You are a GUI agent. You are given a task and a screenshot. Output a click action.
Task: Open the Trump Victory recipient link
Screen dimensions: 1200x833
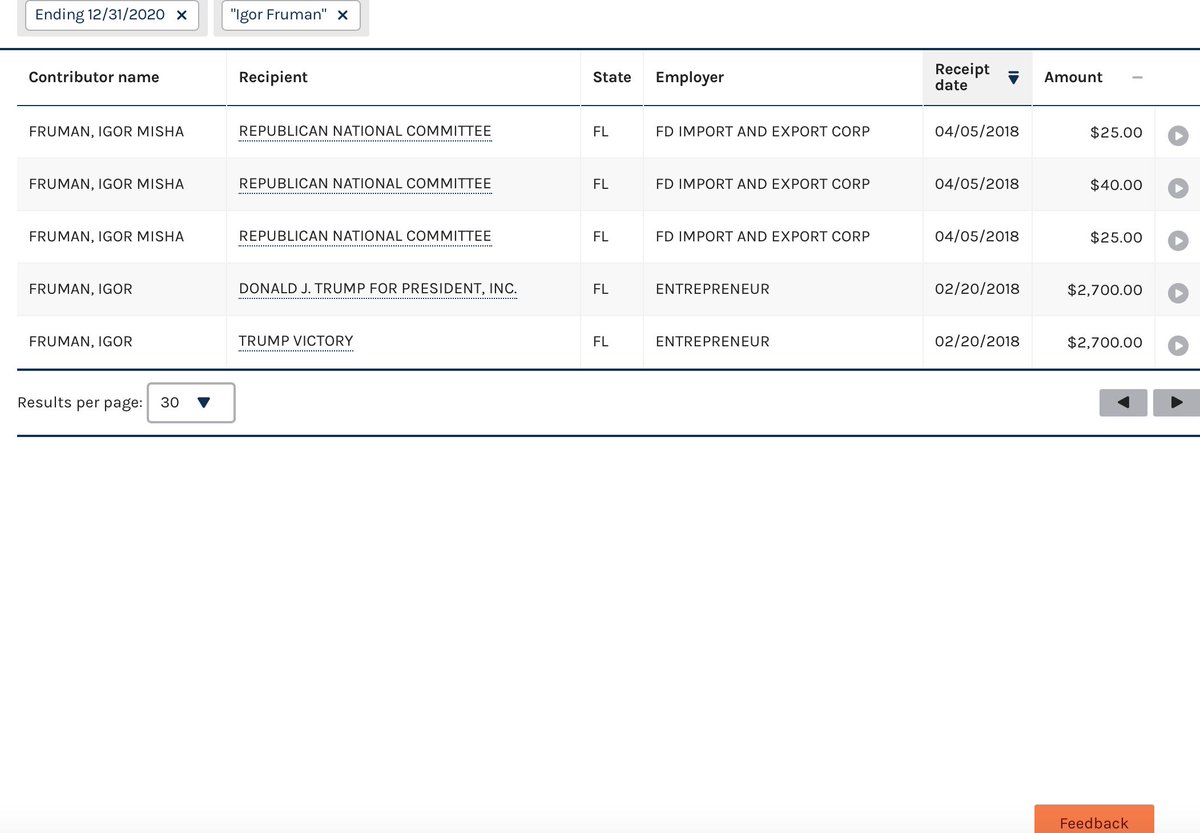[x=296, y=341]
